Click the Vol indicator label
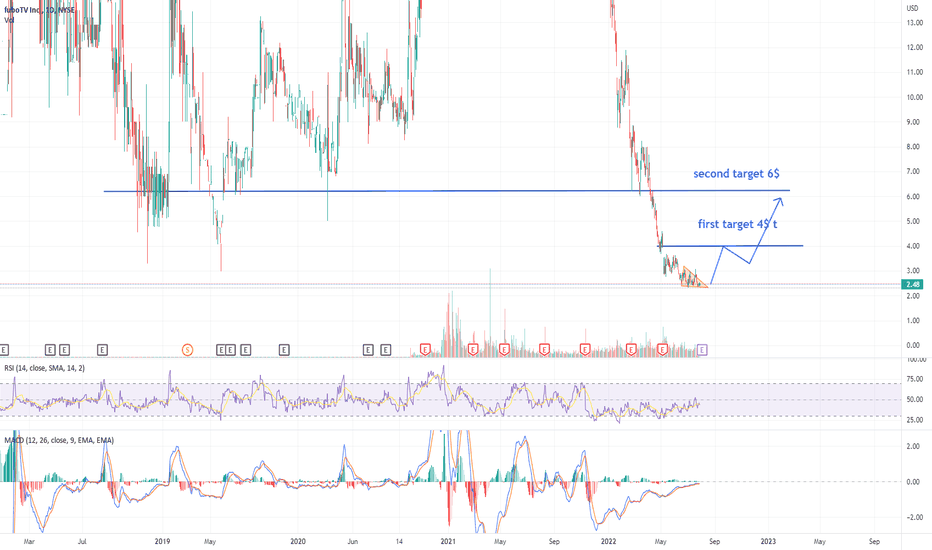This screenshot has width=932, height=550. 9,20
